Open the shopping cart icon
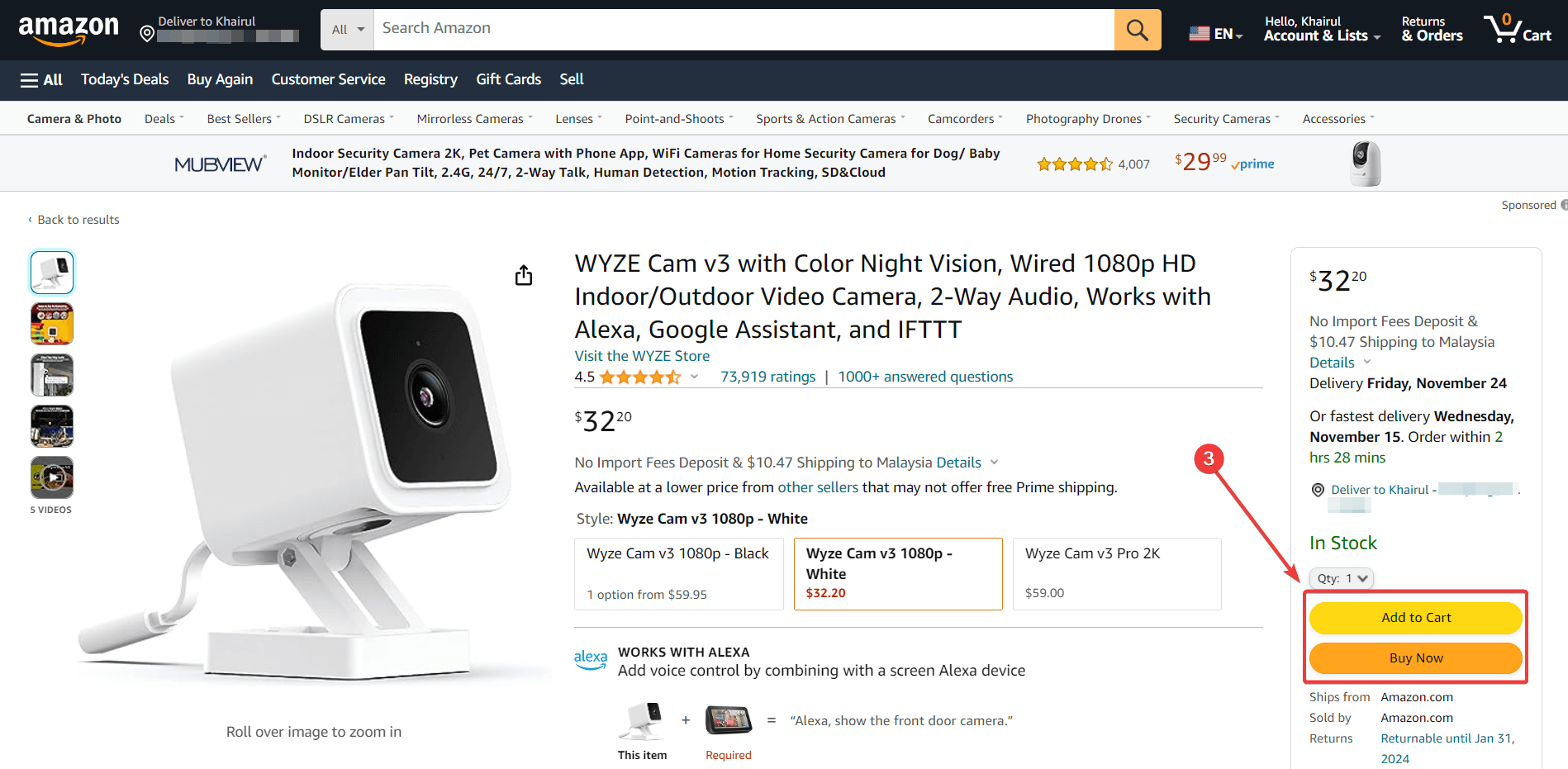Screen dimensions: 1568x769 [1517, 30]
